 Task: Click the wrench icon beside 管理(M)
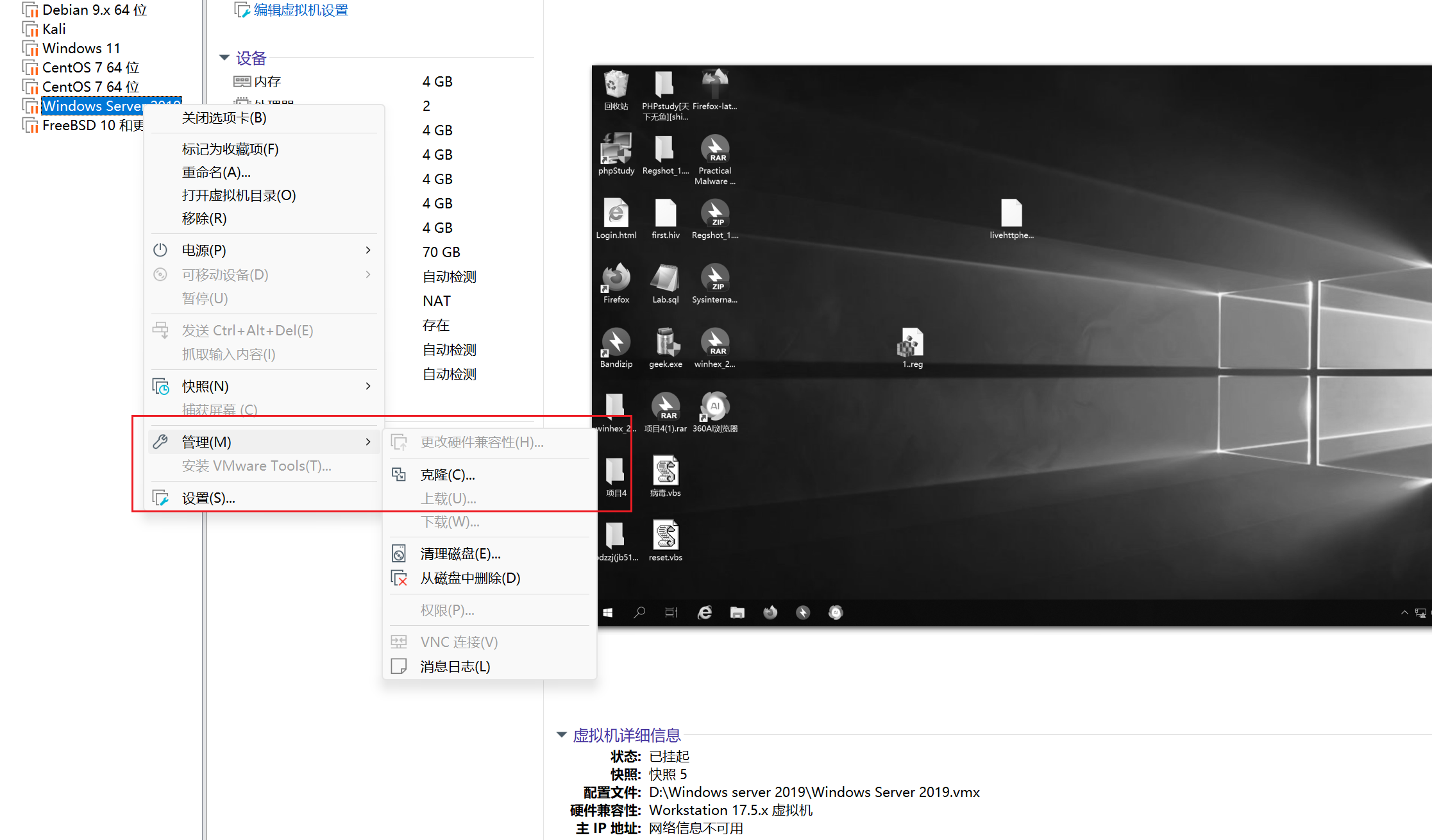point(160,442)
